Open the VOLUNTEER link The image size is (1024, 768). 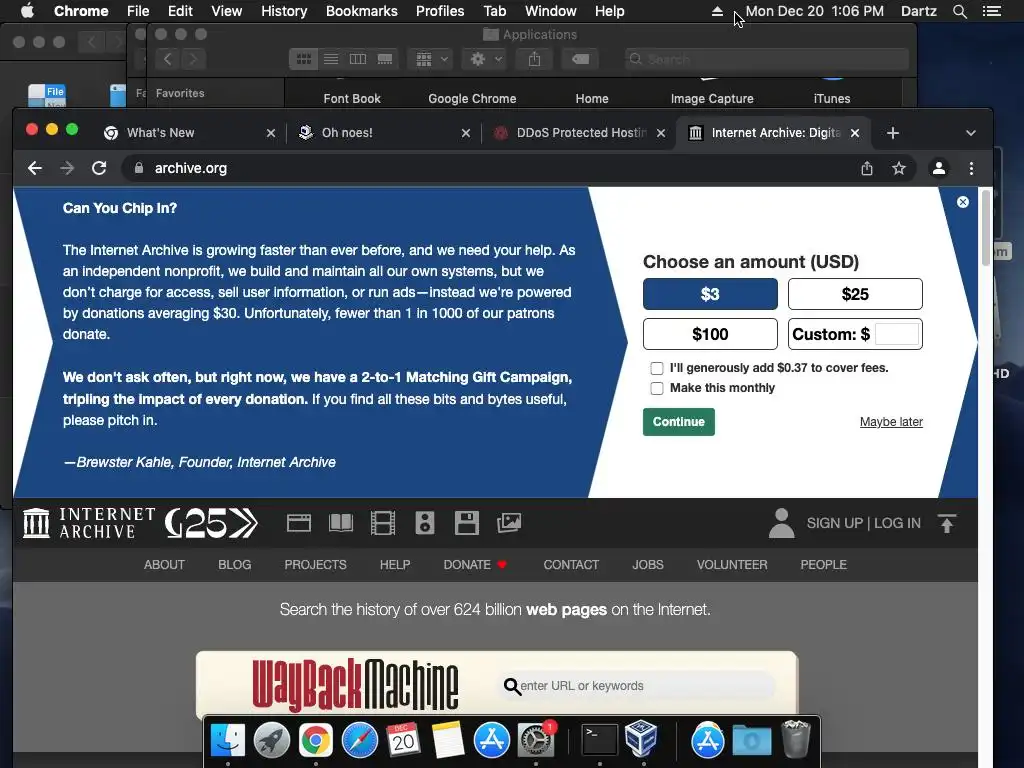click(x=732, y=565)
